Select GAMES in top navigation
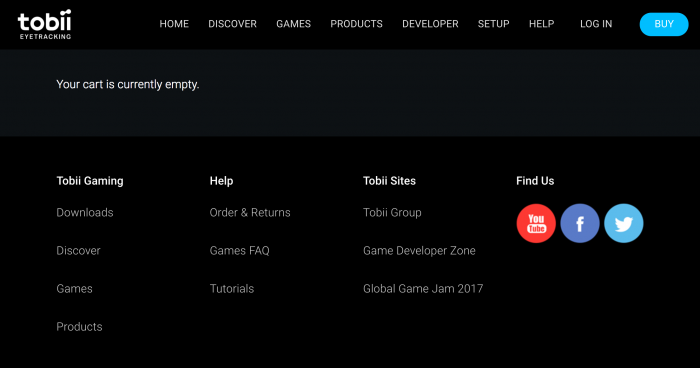The width and height of the screenshot is (700, 368). click(293, 24)
